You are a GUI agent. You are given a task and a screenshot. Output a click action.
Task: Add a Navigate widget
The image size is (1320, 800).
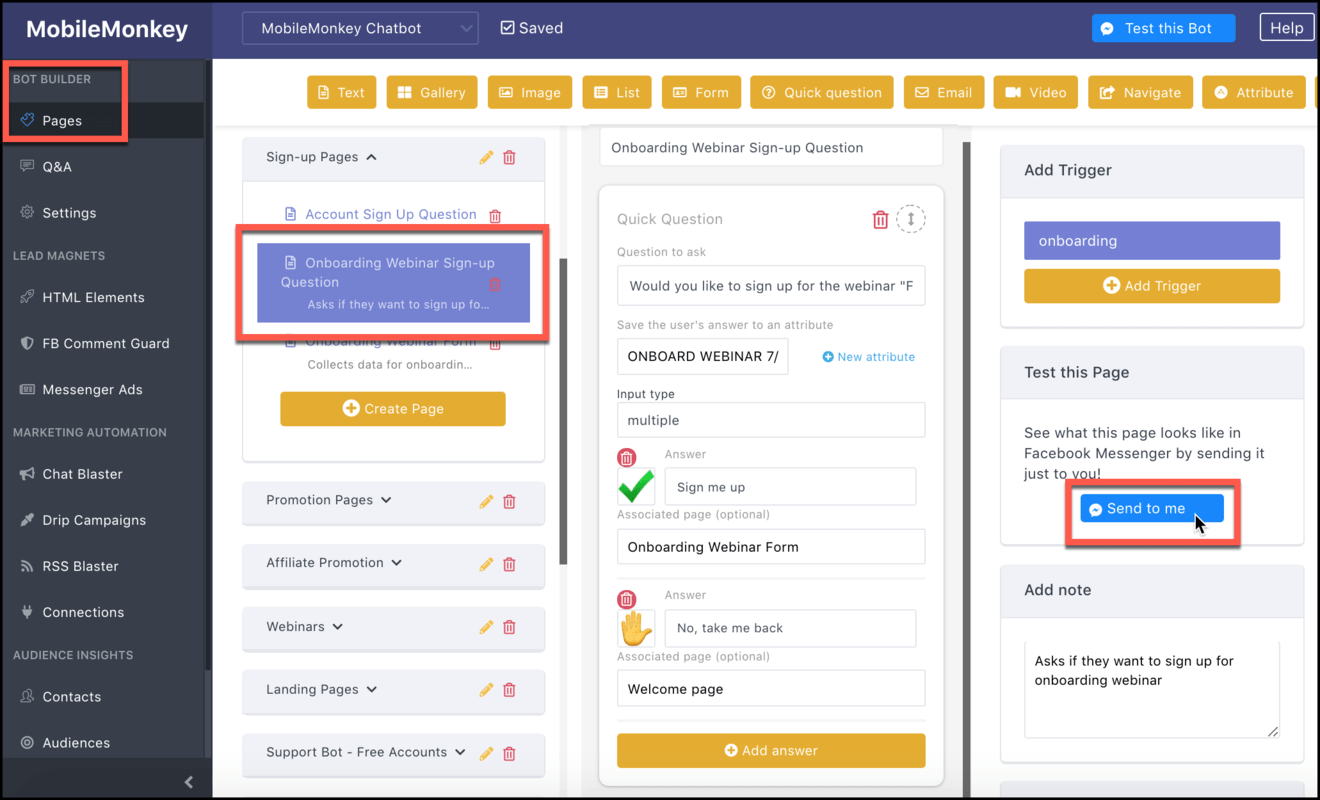point(1141,92)
